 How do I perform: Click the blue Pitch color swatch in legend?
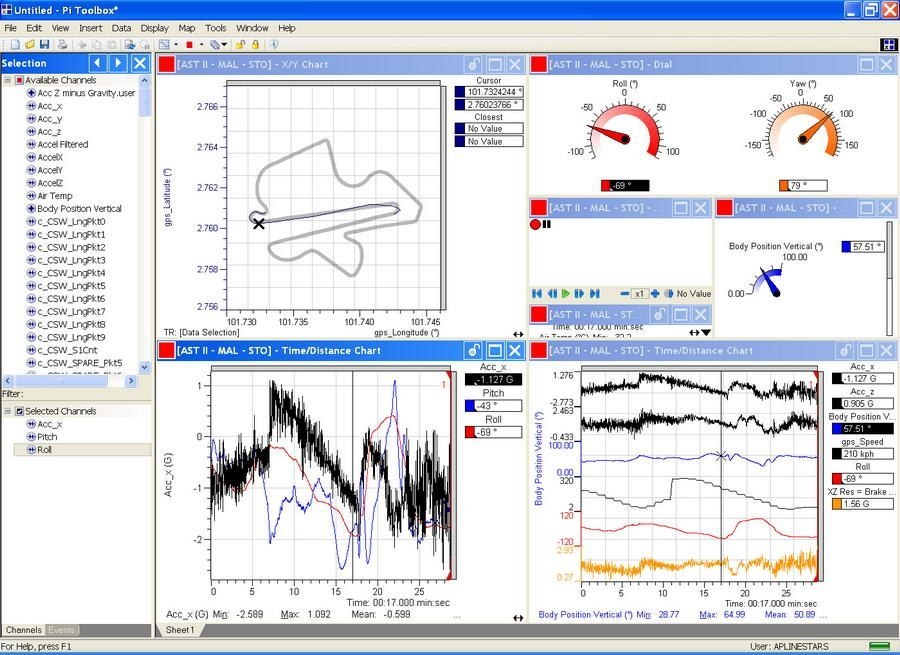click(470, 406)
